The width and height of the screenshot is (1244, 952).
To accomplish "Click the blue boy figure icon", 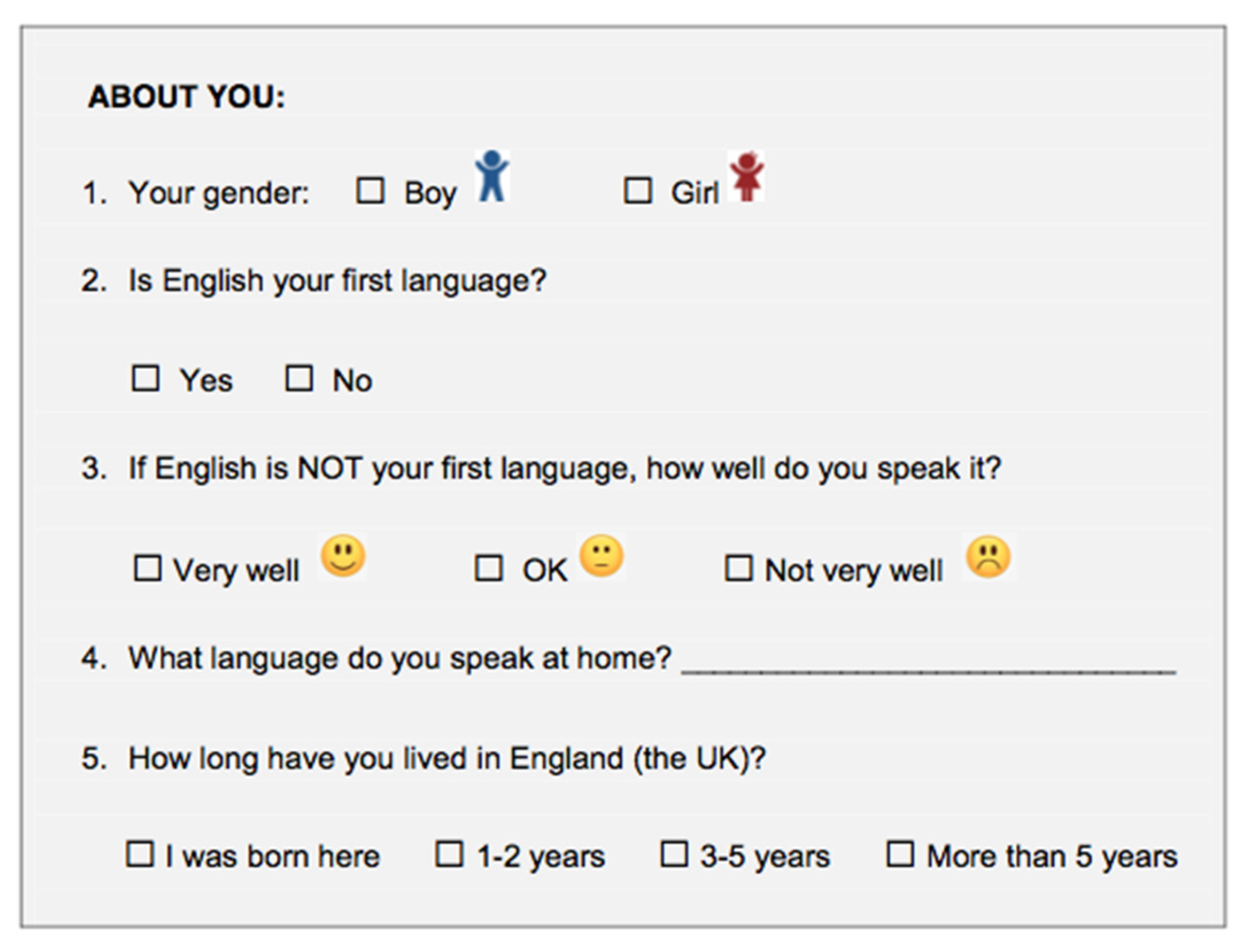I will 492,176.
